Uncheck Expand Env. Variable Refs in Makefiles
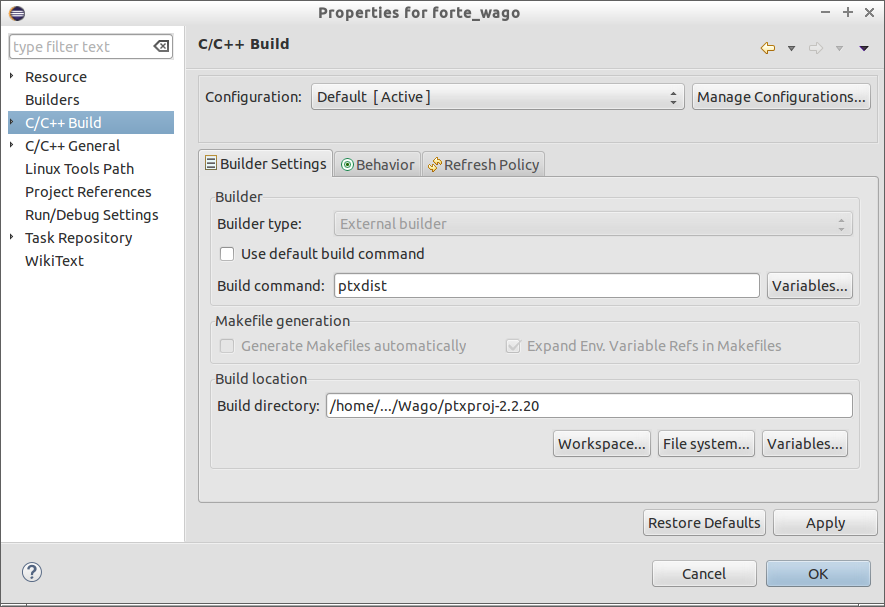The width and height of the screenshot is (885, 607). coord(513,345)
